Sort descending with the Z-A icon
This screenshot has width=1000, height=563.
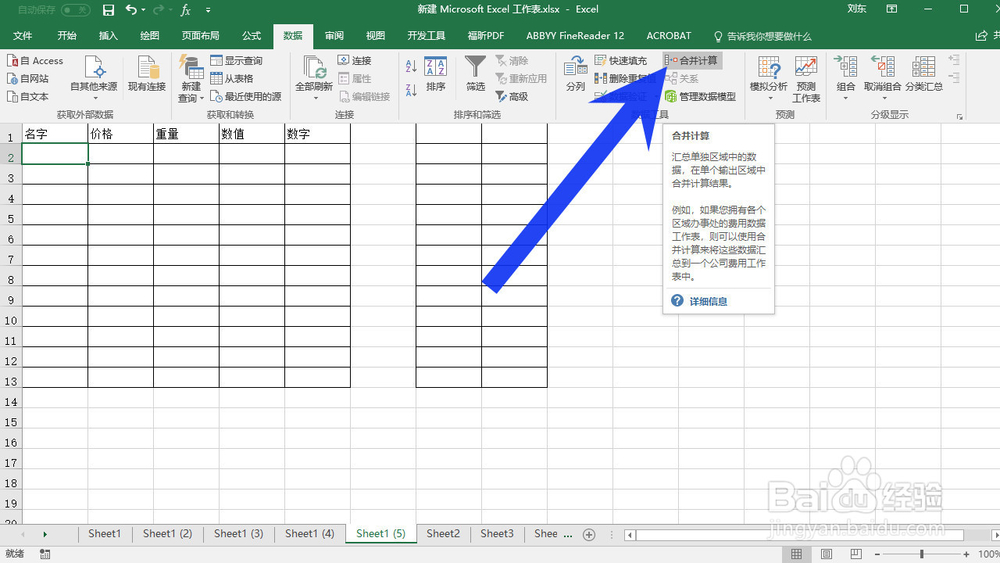pos(411,90)
